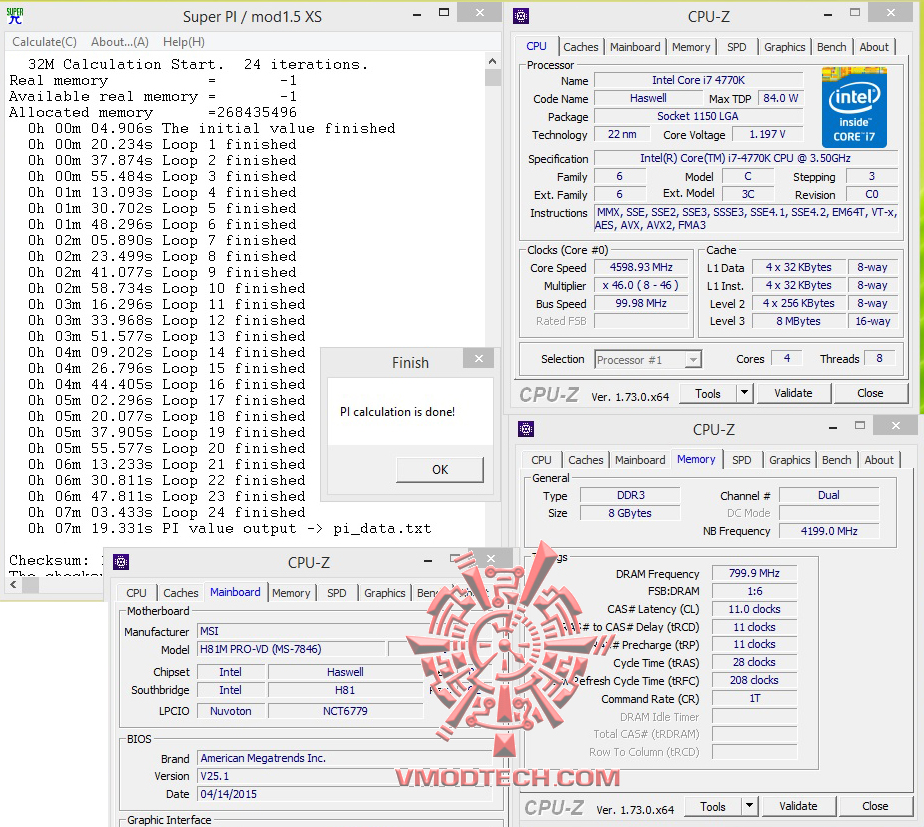Open About tab in top CPU-Z window

(x=874, y=47)
